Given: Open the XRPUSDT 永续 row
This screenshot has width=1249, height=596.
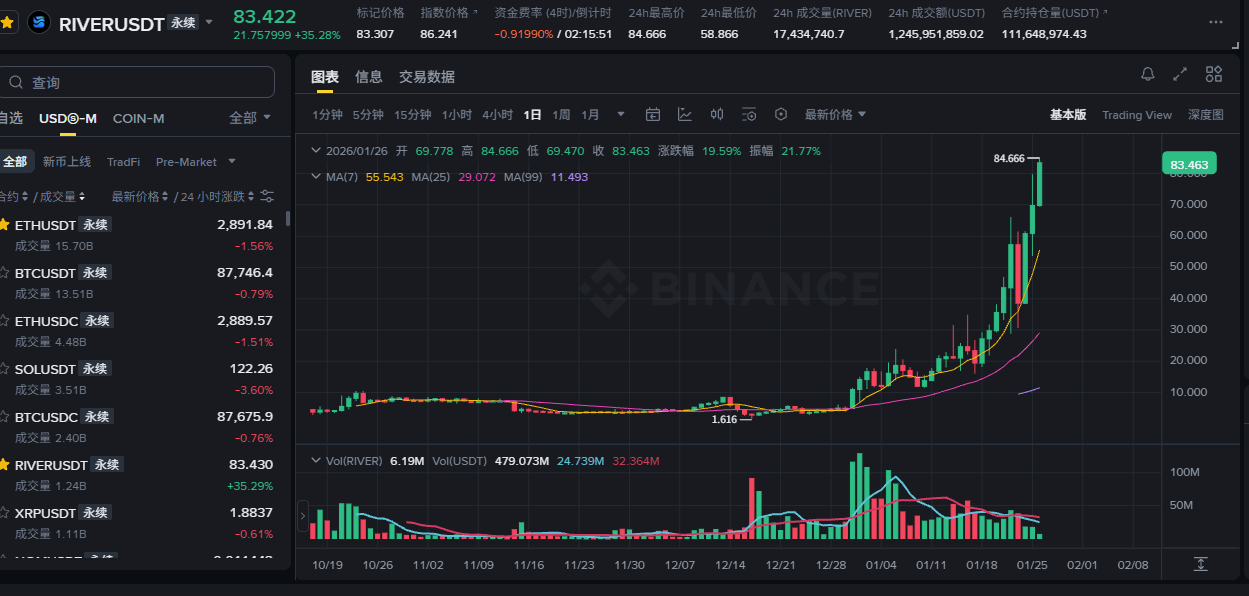Looking at the screenshot, I should (x=140, y=522).
